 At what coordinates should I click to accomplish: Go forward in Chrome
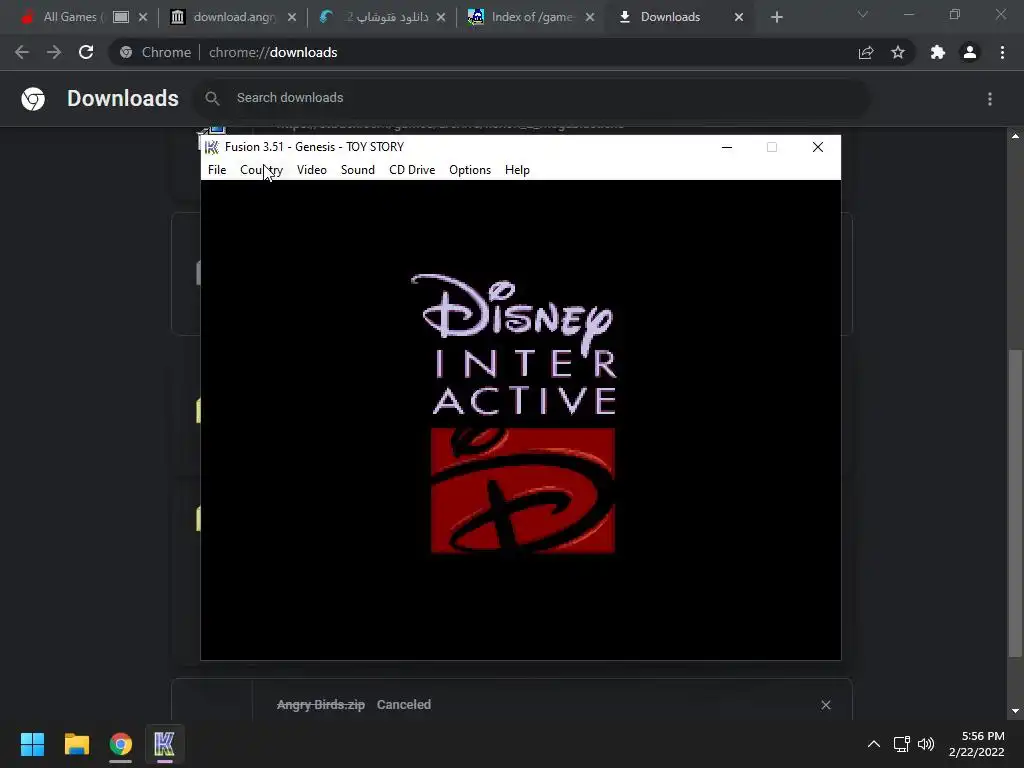(54, 52)
